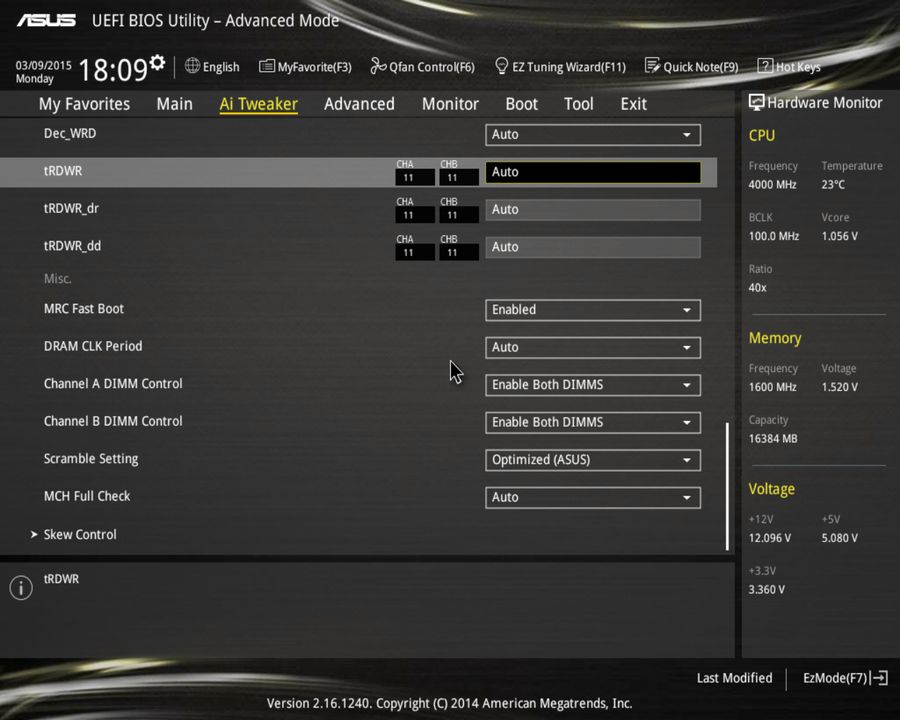Expand the Skew Control submenu
The height and width of the screenshot is (720, 900).
click(79, 534)
